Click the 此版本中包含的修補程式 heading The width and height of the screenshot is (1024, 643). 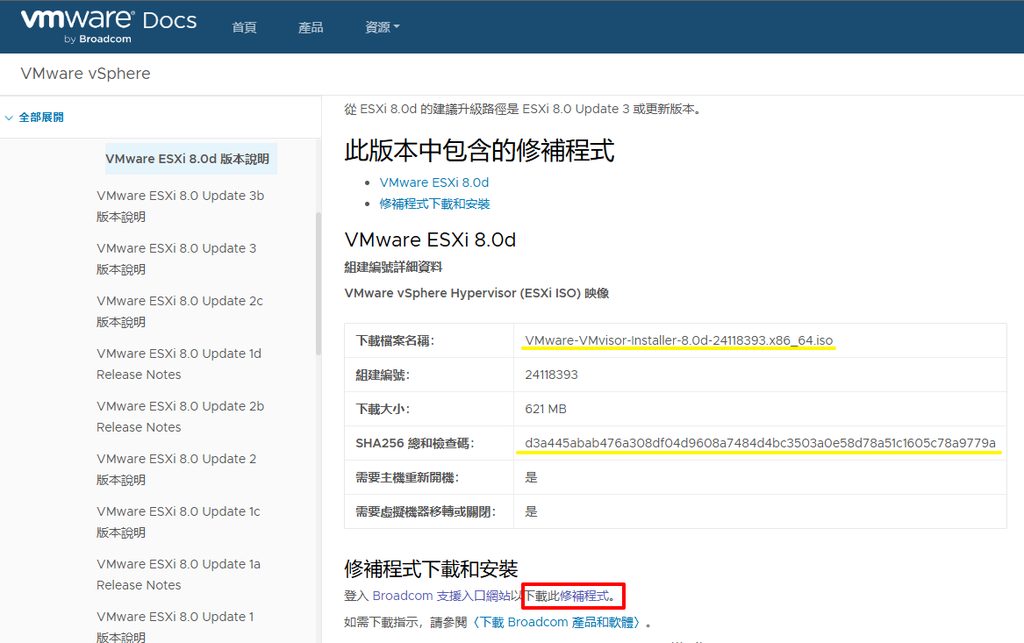[479, 151]
